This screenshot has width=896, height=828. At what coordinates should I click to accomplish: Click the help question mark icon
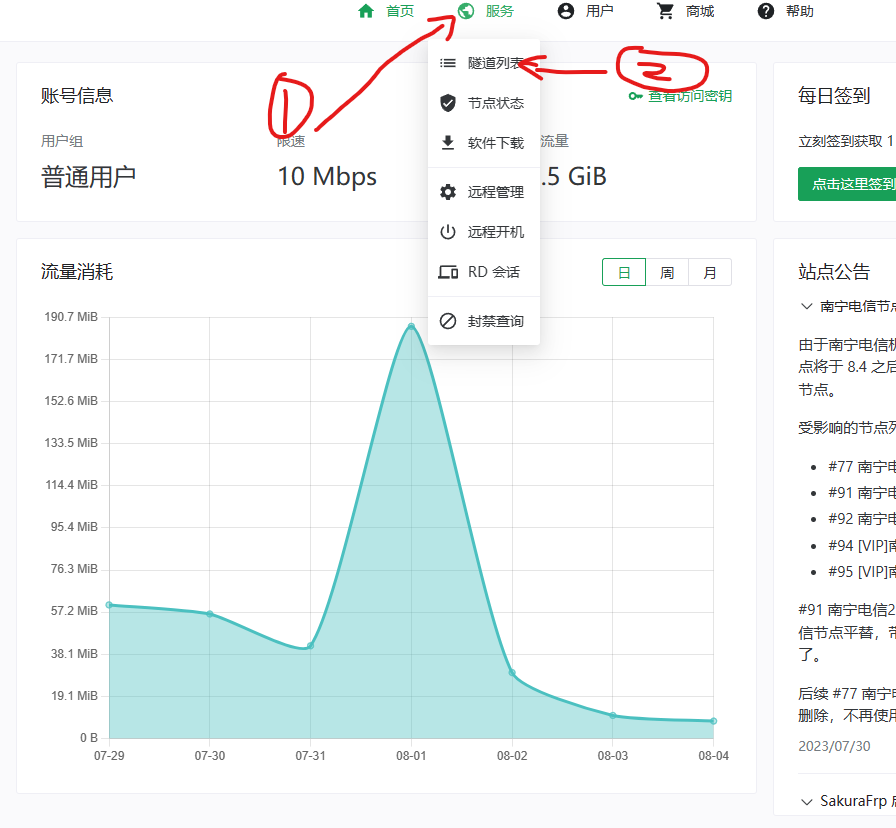click(766, 11)
